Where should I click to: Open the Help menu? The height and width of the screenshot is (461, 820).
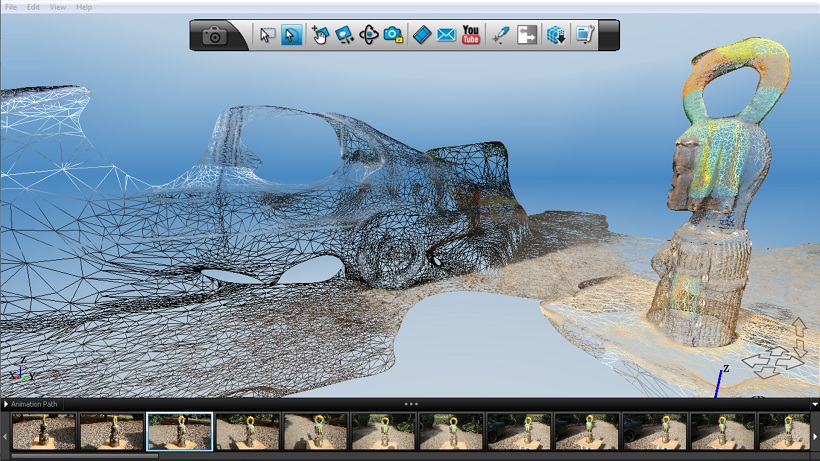click(84, 7)
